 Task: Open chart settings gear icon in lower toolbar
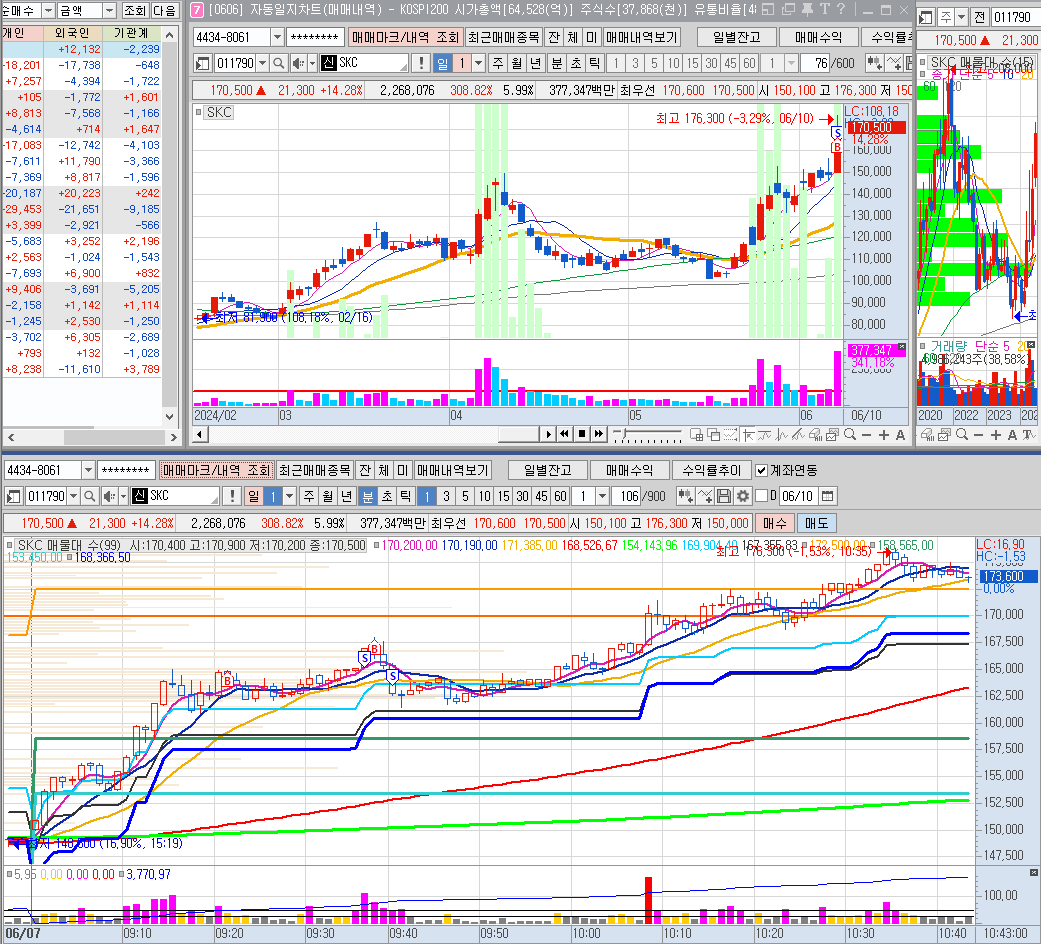(743, 496)
